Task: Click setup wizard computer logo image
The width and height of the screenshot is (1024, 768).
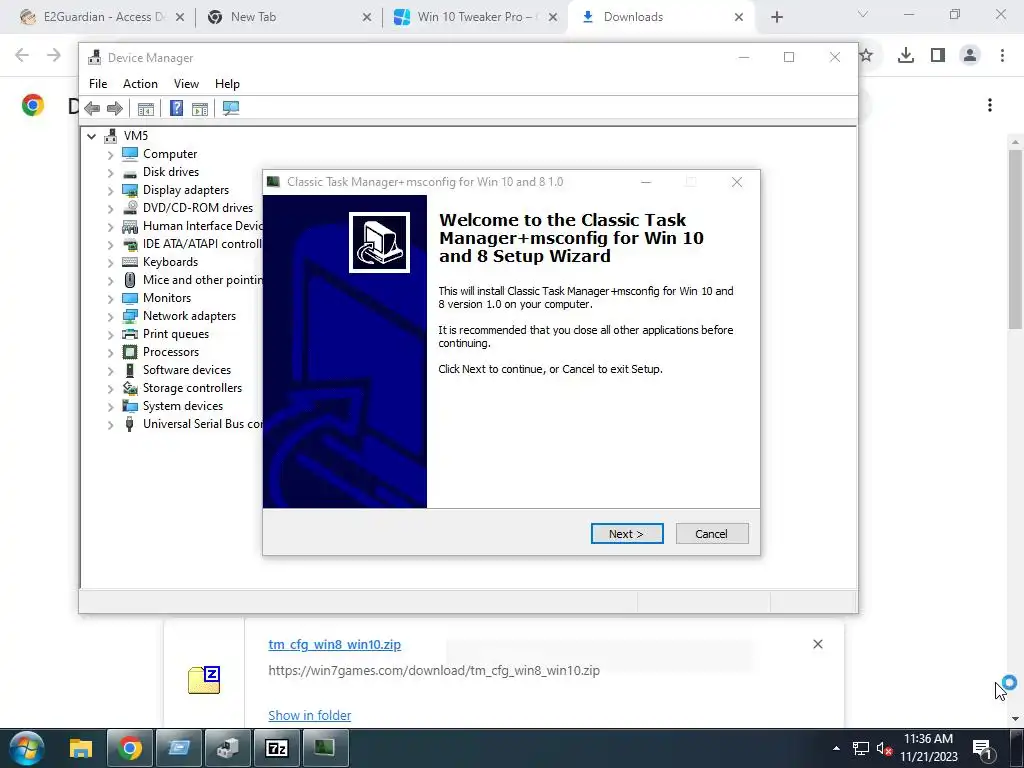Action: click(379, 242)
